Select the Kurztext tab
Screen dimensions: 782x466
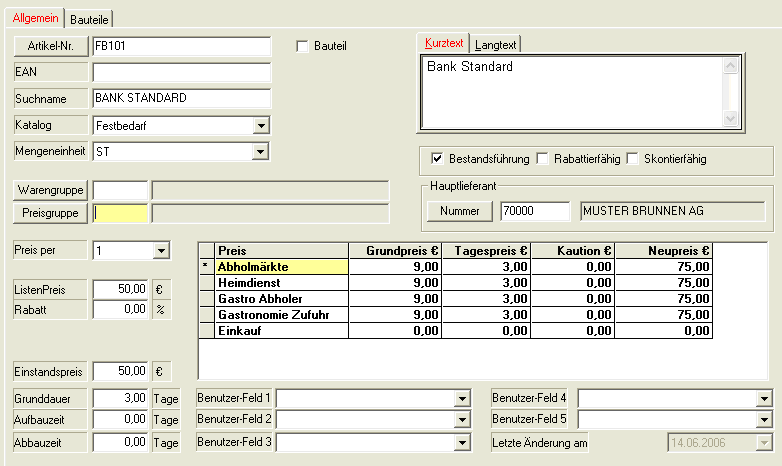coord(442,44)
